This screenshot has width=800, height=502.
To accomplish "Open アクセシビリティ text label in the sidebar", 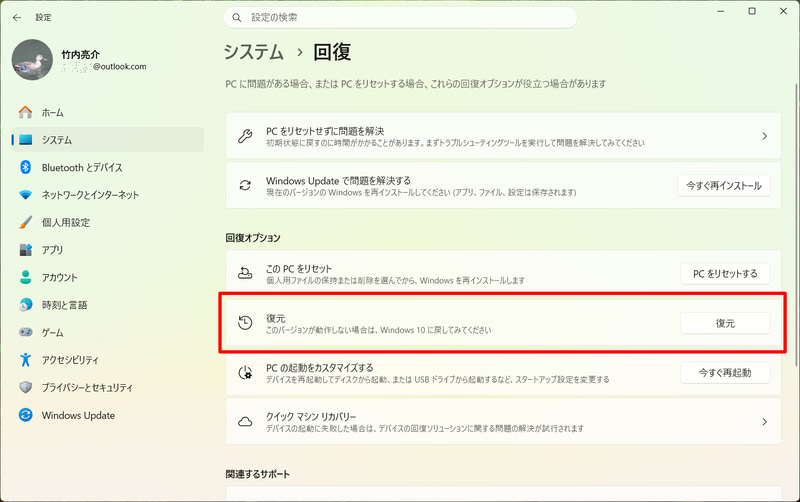I will click(x=70, y=360).
